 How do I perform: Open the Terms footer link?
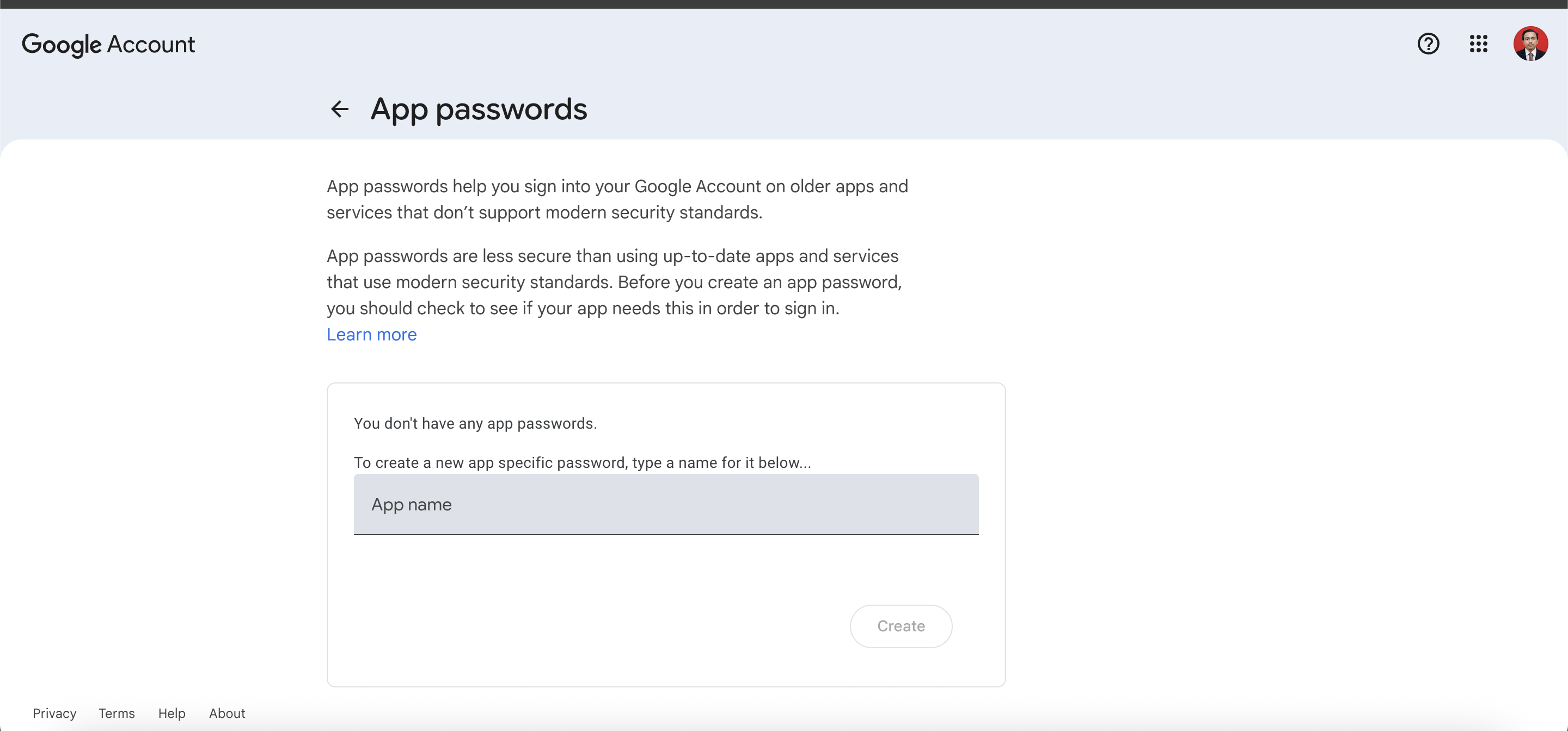(117, 714)
